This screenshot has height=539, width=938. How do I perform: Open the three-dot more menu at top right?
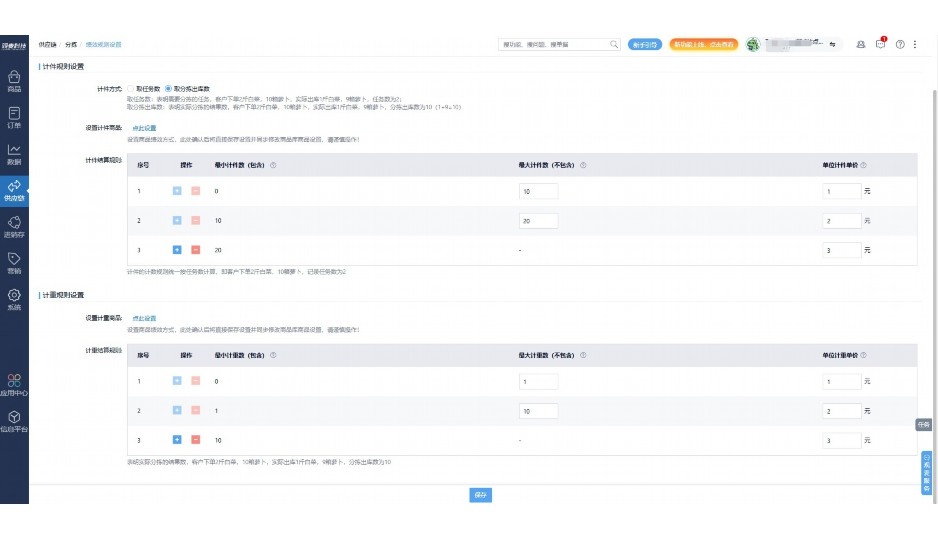tap(915, 45)
